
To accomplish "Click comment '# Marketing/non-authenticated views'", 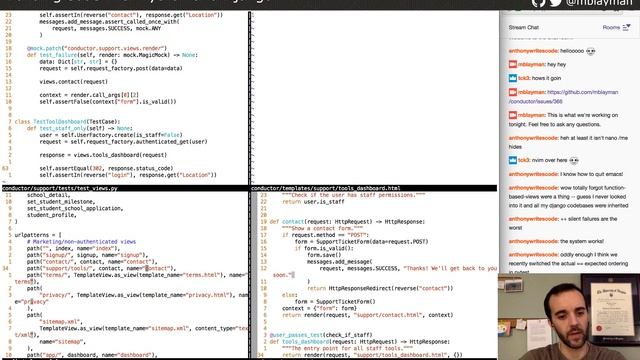I will point(81,242).
